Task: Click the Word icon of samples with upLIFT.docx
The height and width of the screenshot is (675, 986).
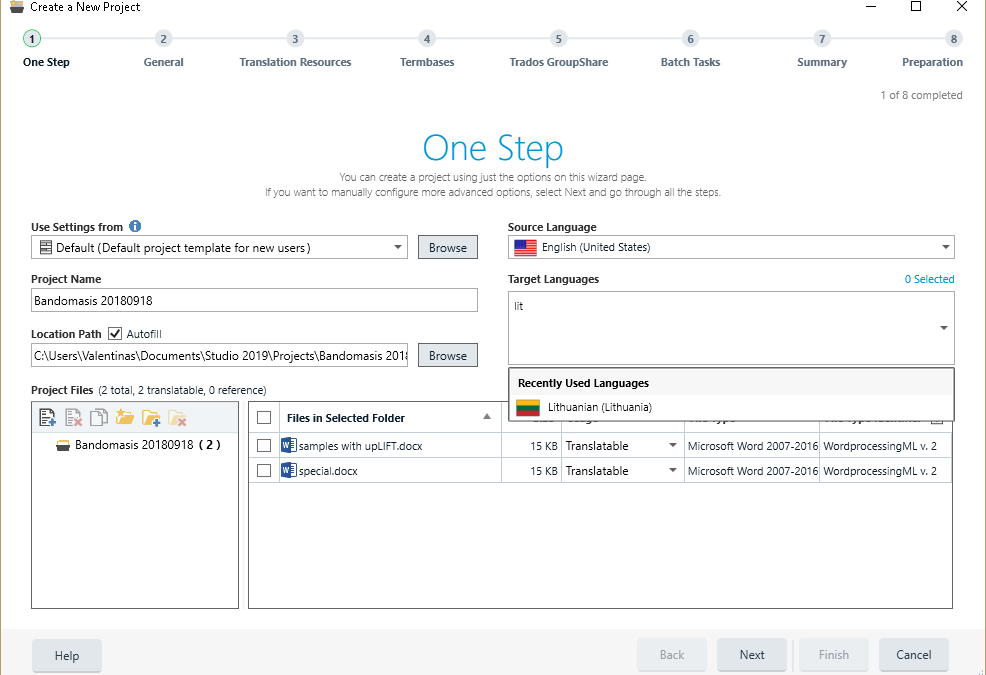Action: 289,445
